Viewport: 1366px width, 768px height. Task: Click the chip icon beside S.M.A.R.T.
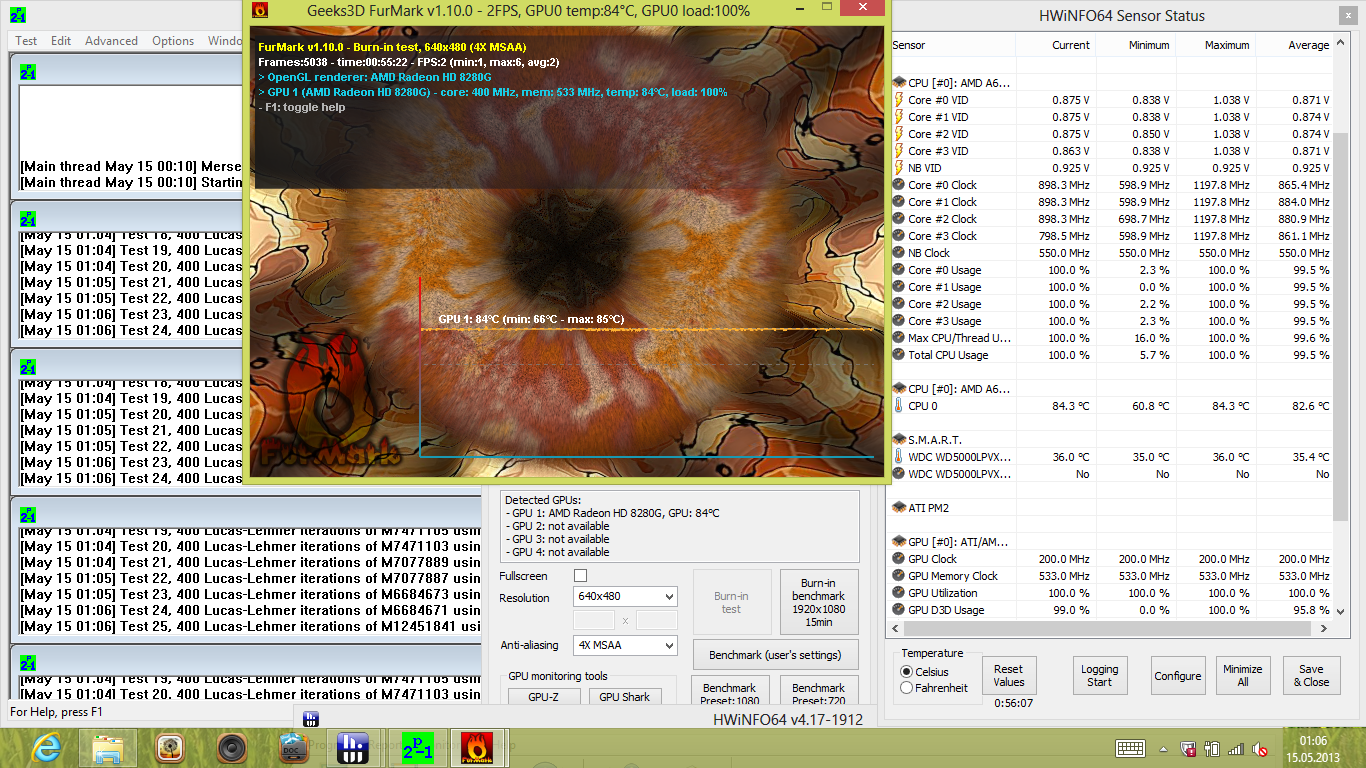(899, 440)
